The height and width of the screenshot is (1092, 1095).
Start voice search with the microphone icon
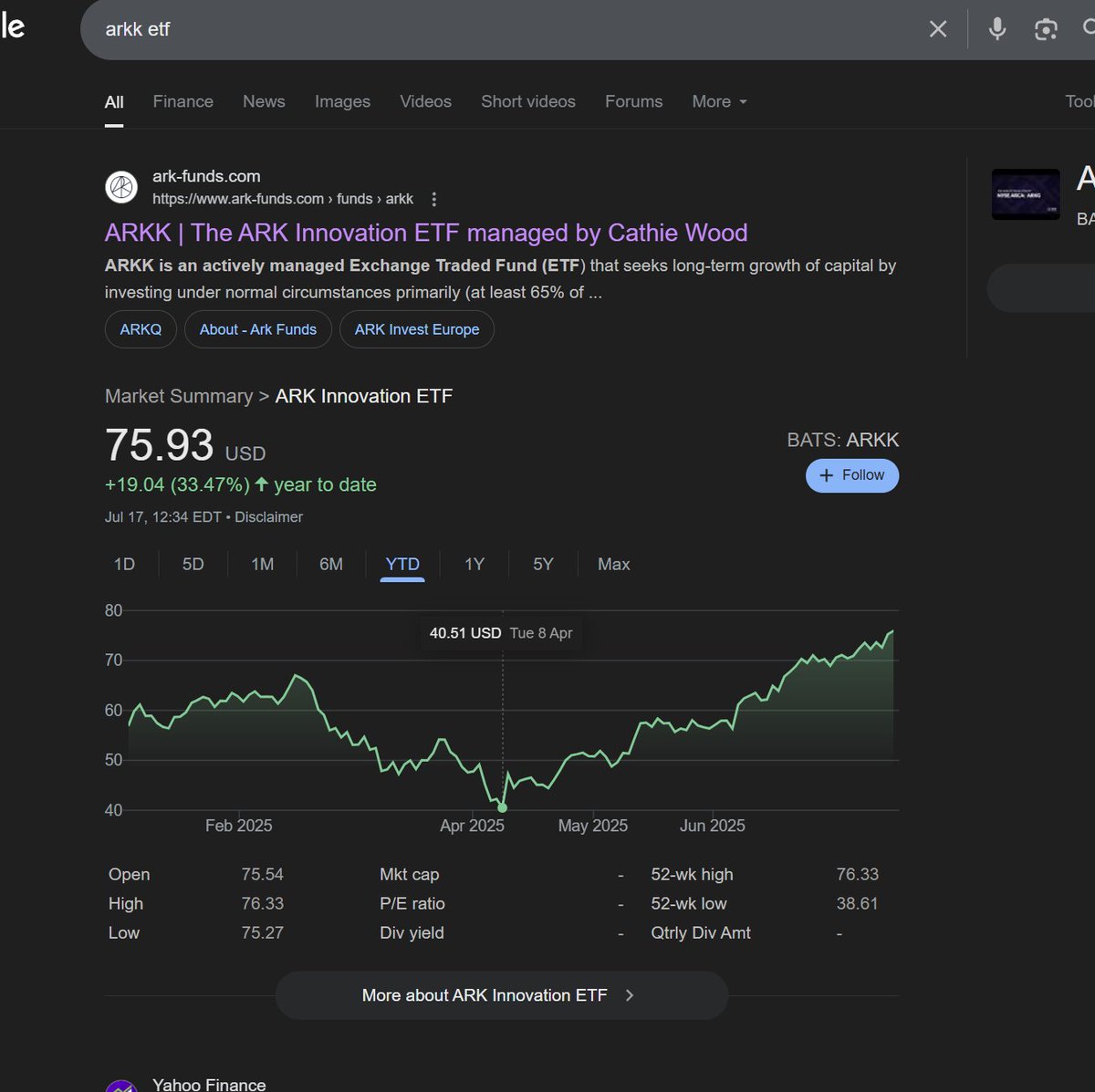click(997, 29)
